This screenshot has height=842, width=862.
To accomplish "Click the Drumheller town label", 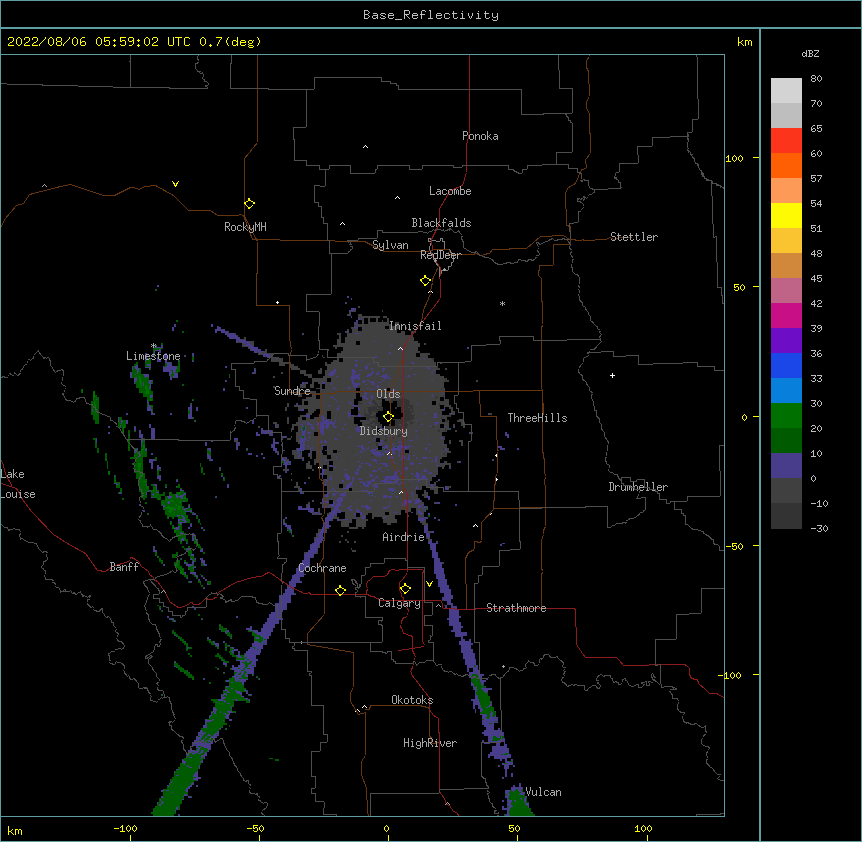I will point(638,487).
